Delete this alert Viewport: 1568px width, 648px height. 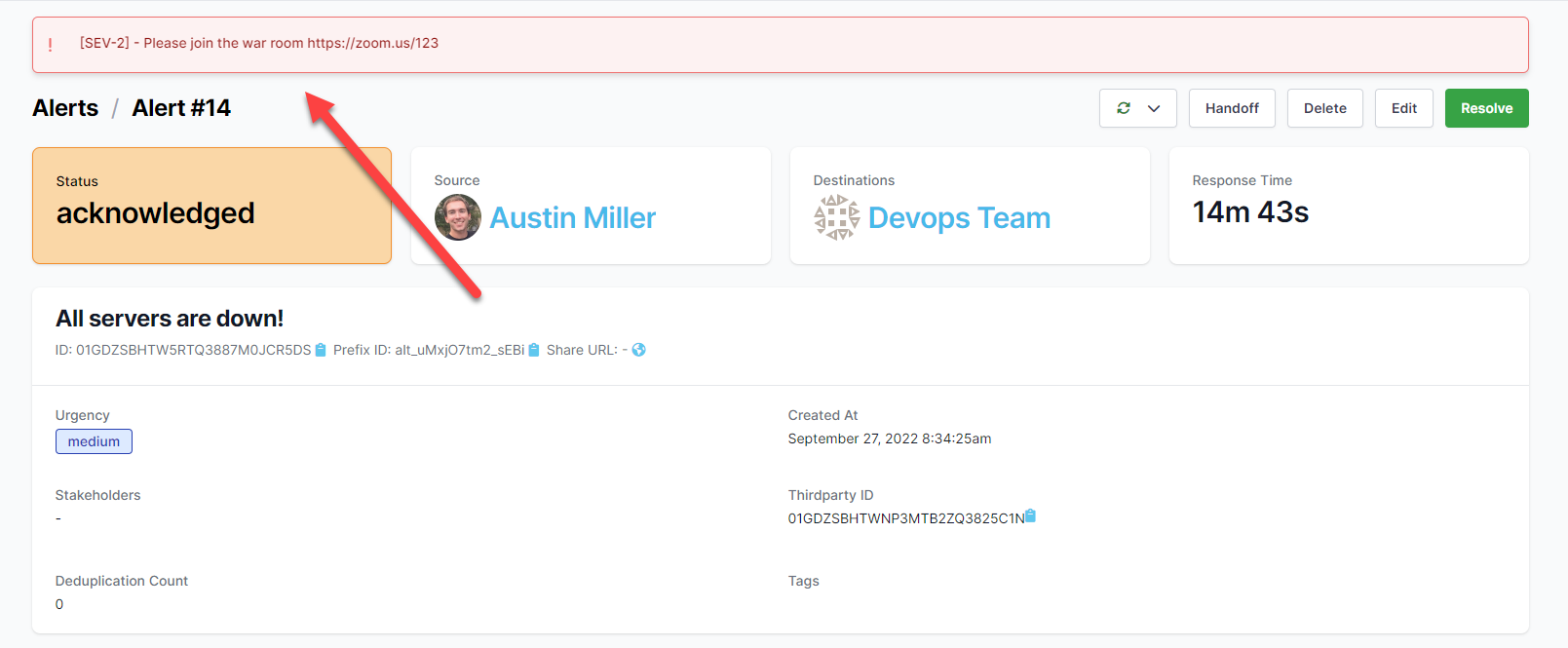pos(1324,108)
